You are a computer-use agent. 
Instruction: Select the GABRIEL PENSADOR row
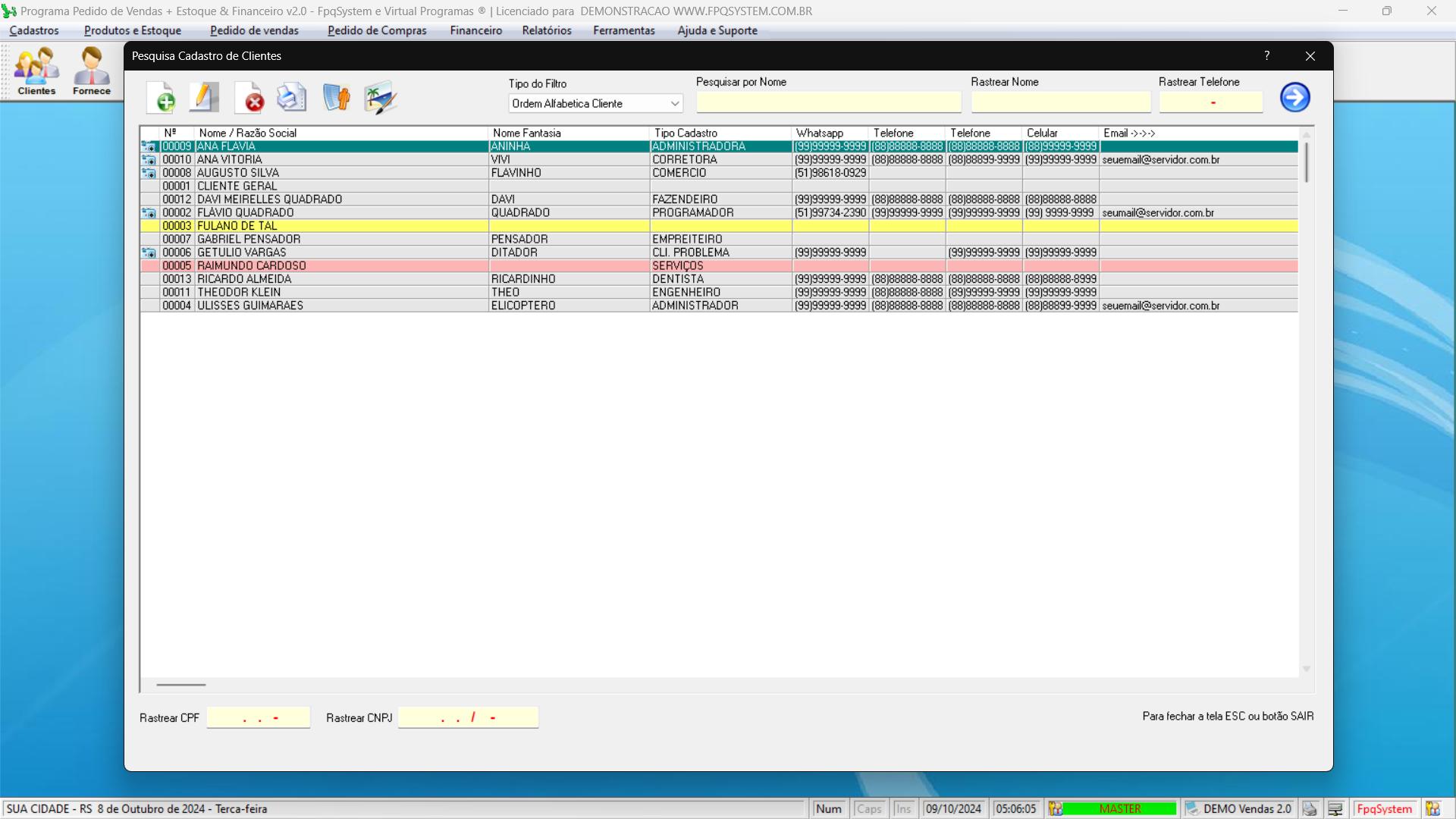719,240
